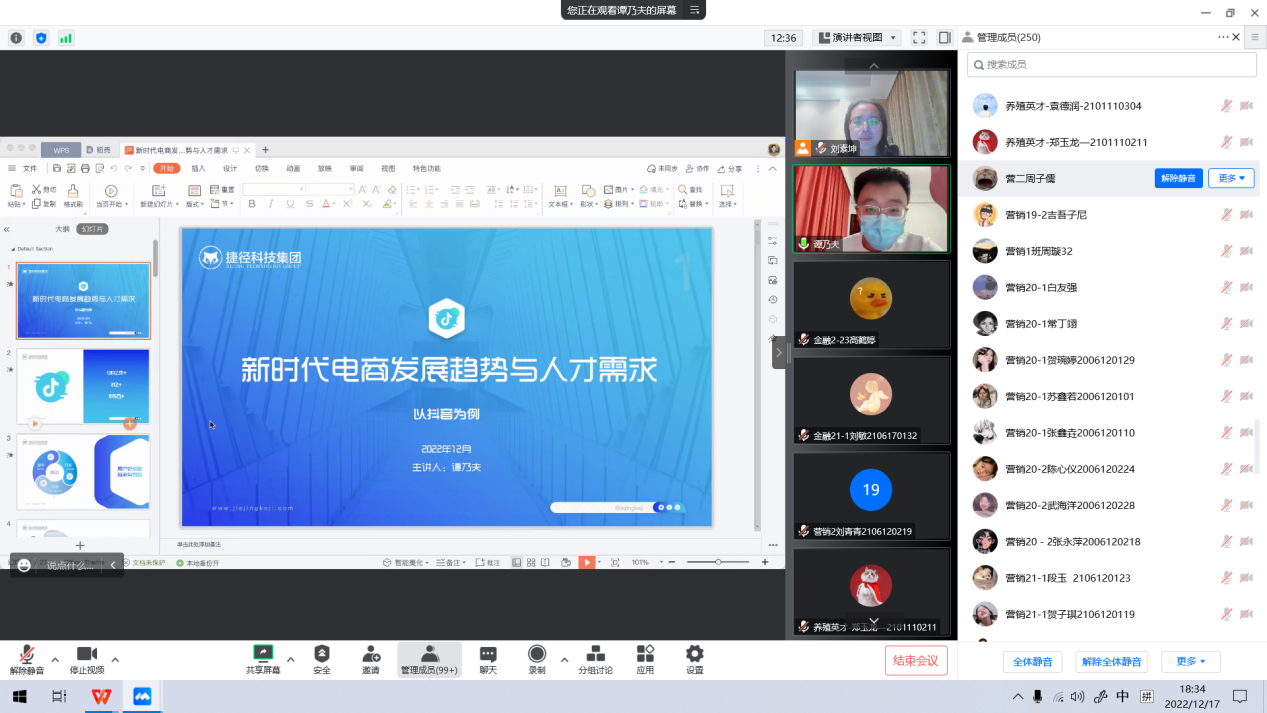1267x713 pixels.
Task: Expand the 演讲者视图 view dropdown
Action: (x=858, y=38)
